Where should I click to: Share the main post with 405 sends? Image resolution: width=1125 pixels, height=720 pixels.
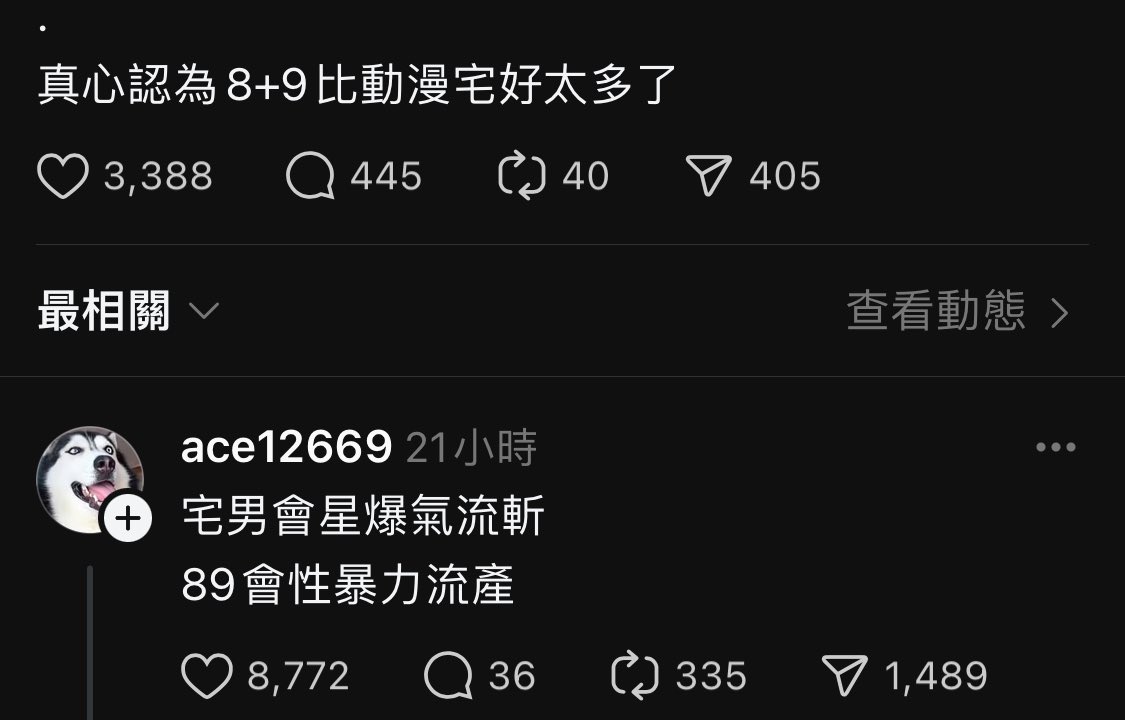point(709,176)
